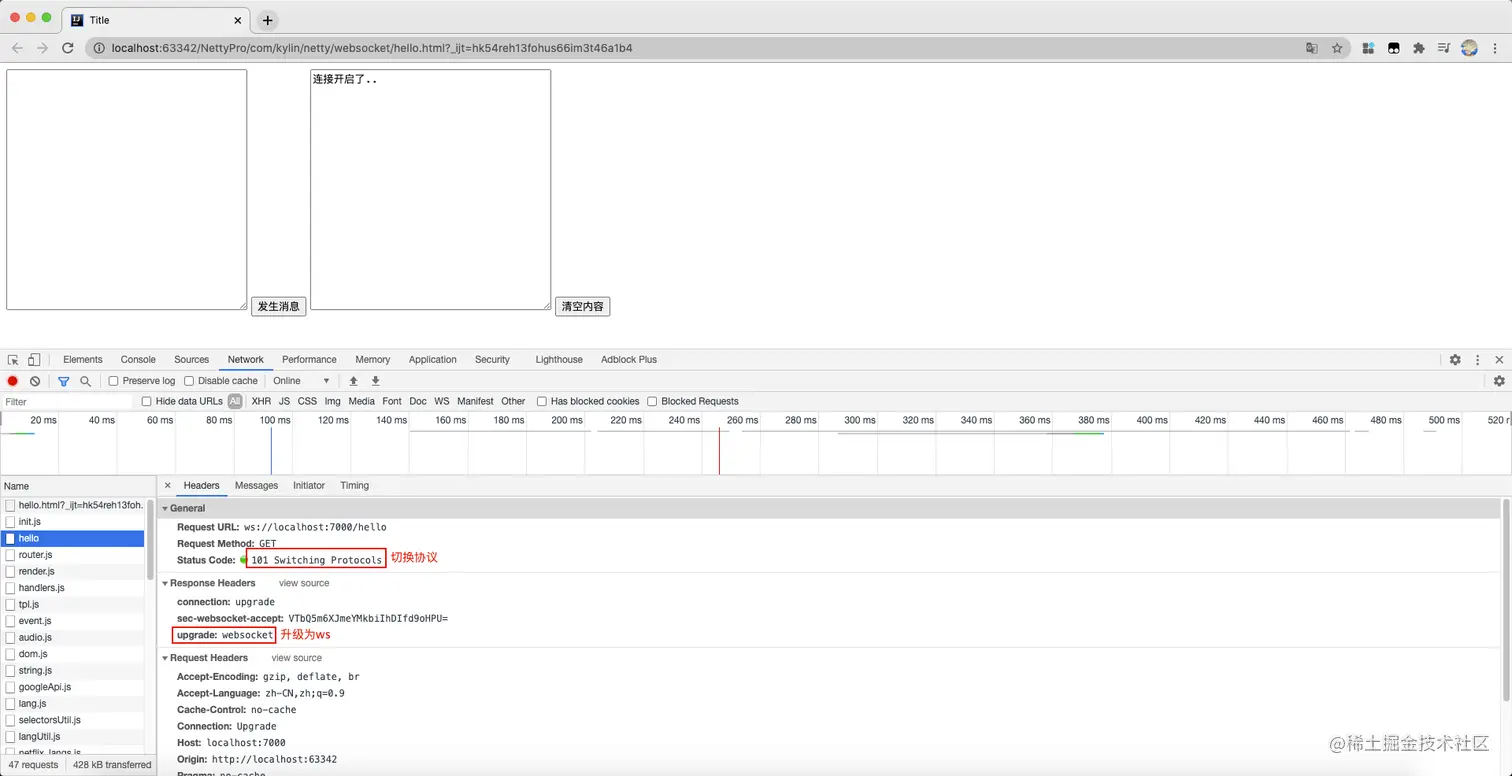This screenshot has width=1512, height=776.
Task: Filter requests by XHR type
Action: point(261,401)
